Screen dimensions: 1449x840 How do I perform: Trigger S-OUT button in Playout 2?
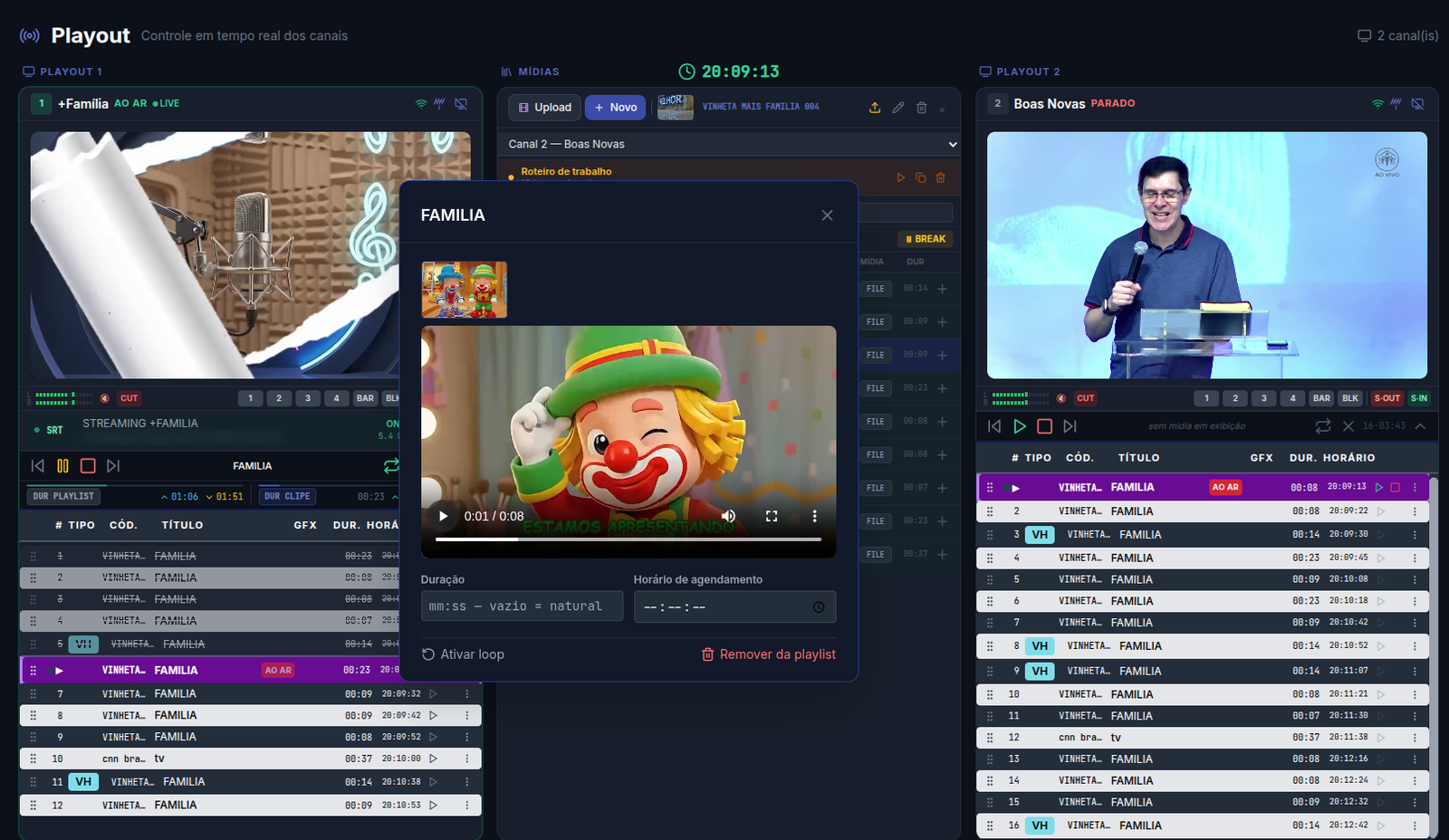pos(1387,398)
